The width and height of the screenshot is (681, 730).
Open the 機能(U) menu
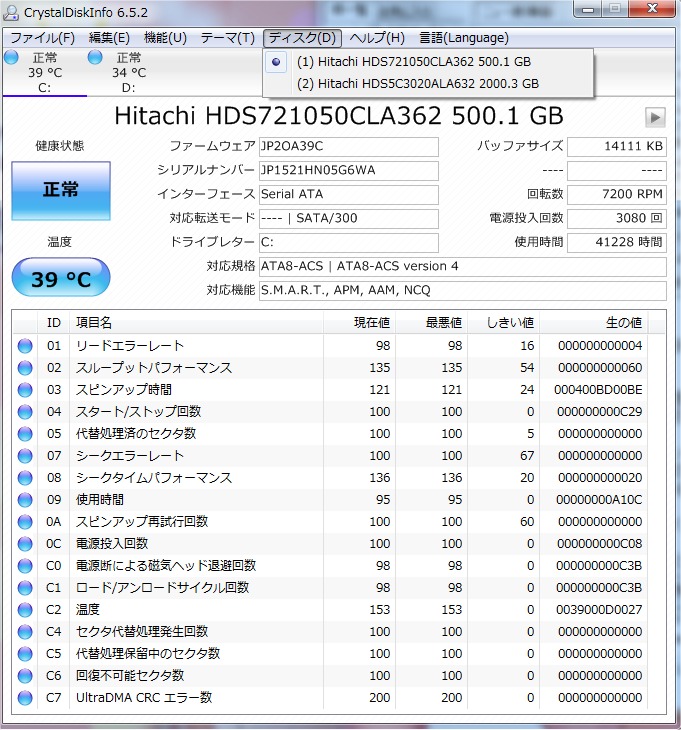tap(165, 38)
